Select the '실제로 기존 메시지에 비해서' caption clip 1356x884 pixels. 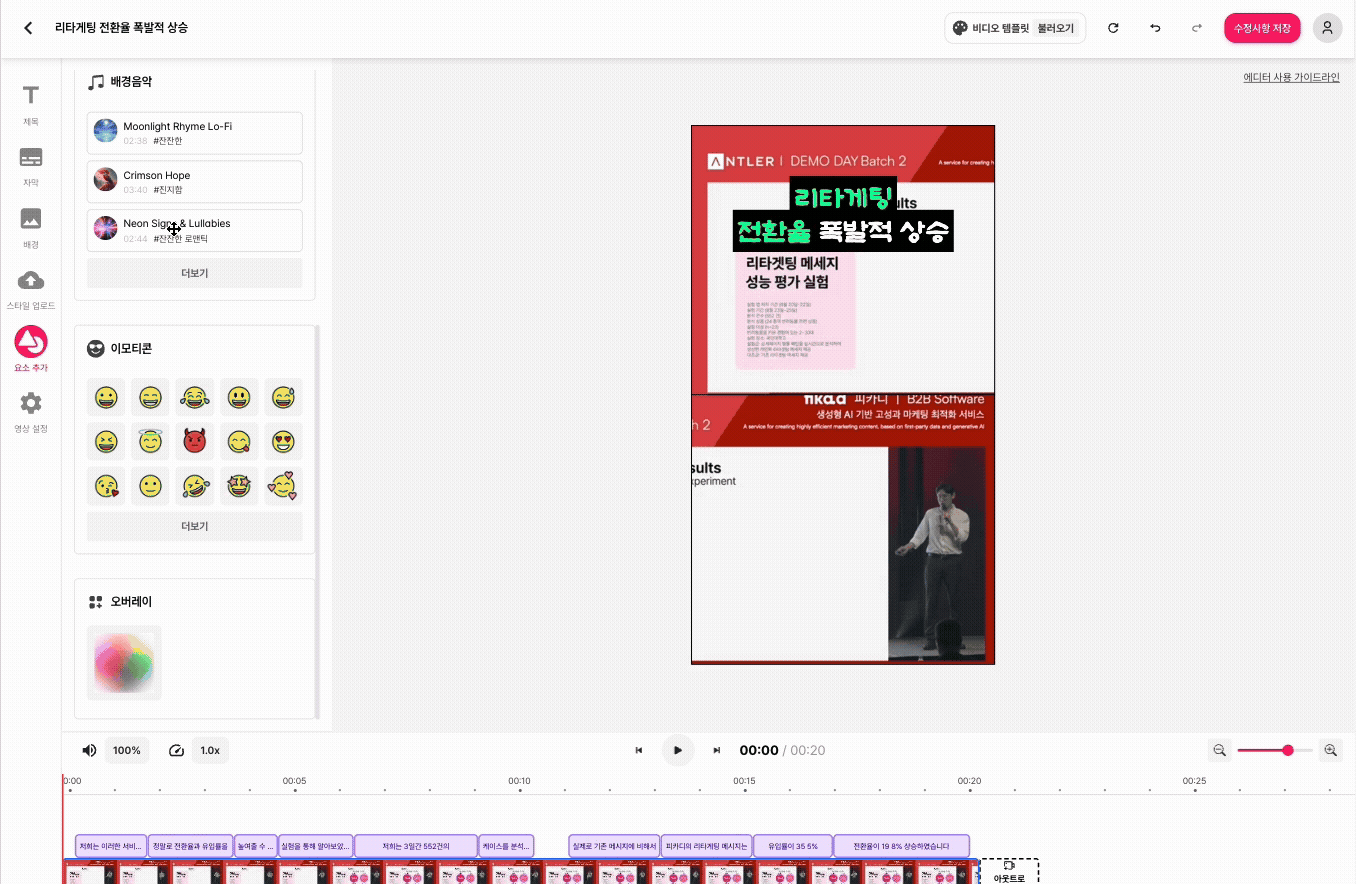click(614, 846)
